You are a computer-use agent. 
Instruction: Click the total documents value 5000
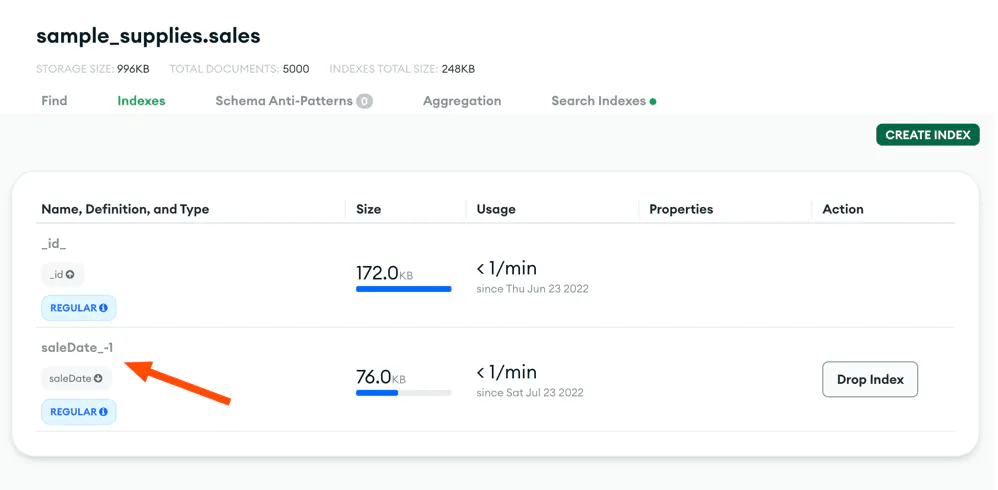[x=296, y=69]
